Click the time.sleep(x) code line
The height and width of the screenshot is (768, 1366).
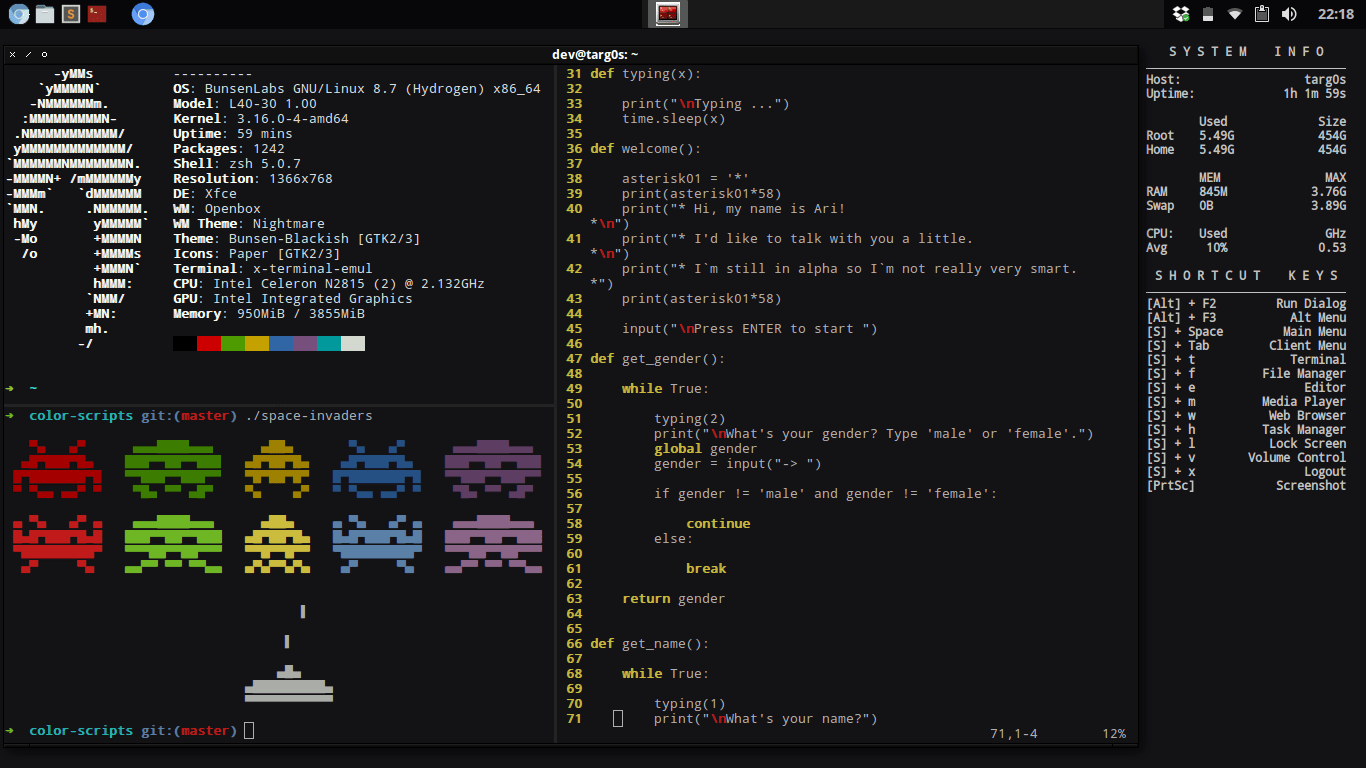674,119
